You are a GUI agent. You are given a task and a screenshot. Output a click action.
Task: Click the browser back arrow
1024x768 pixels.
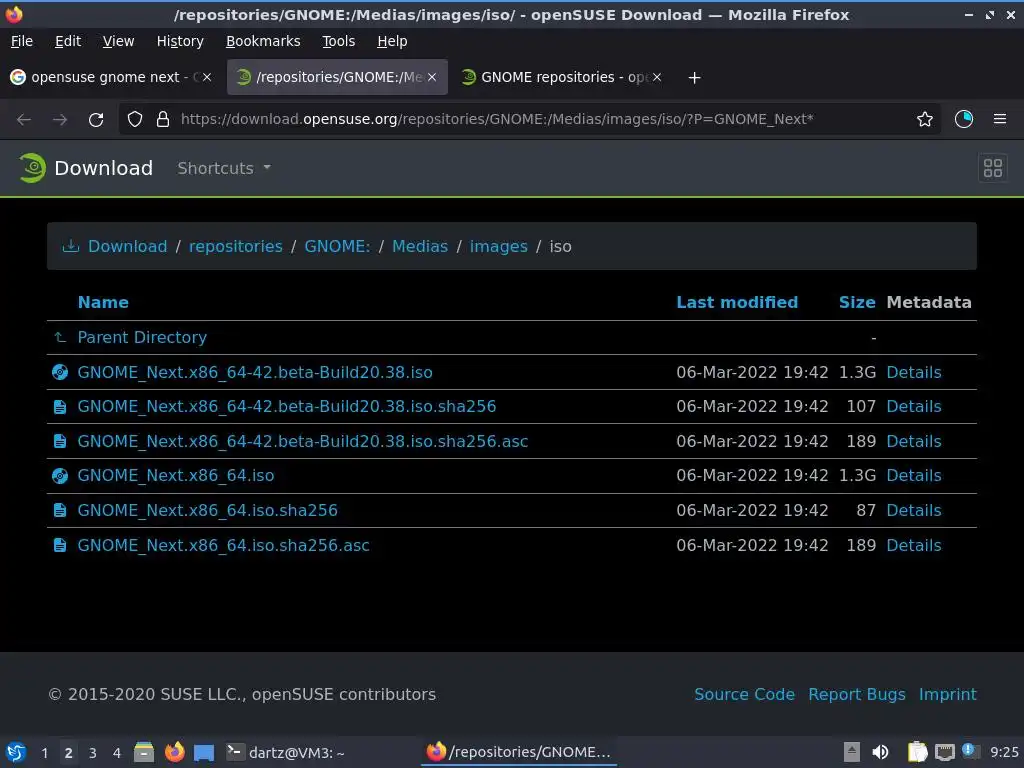point(24,120)
